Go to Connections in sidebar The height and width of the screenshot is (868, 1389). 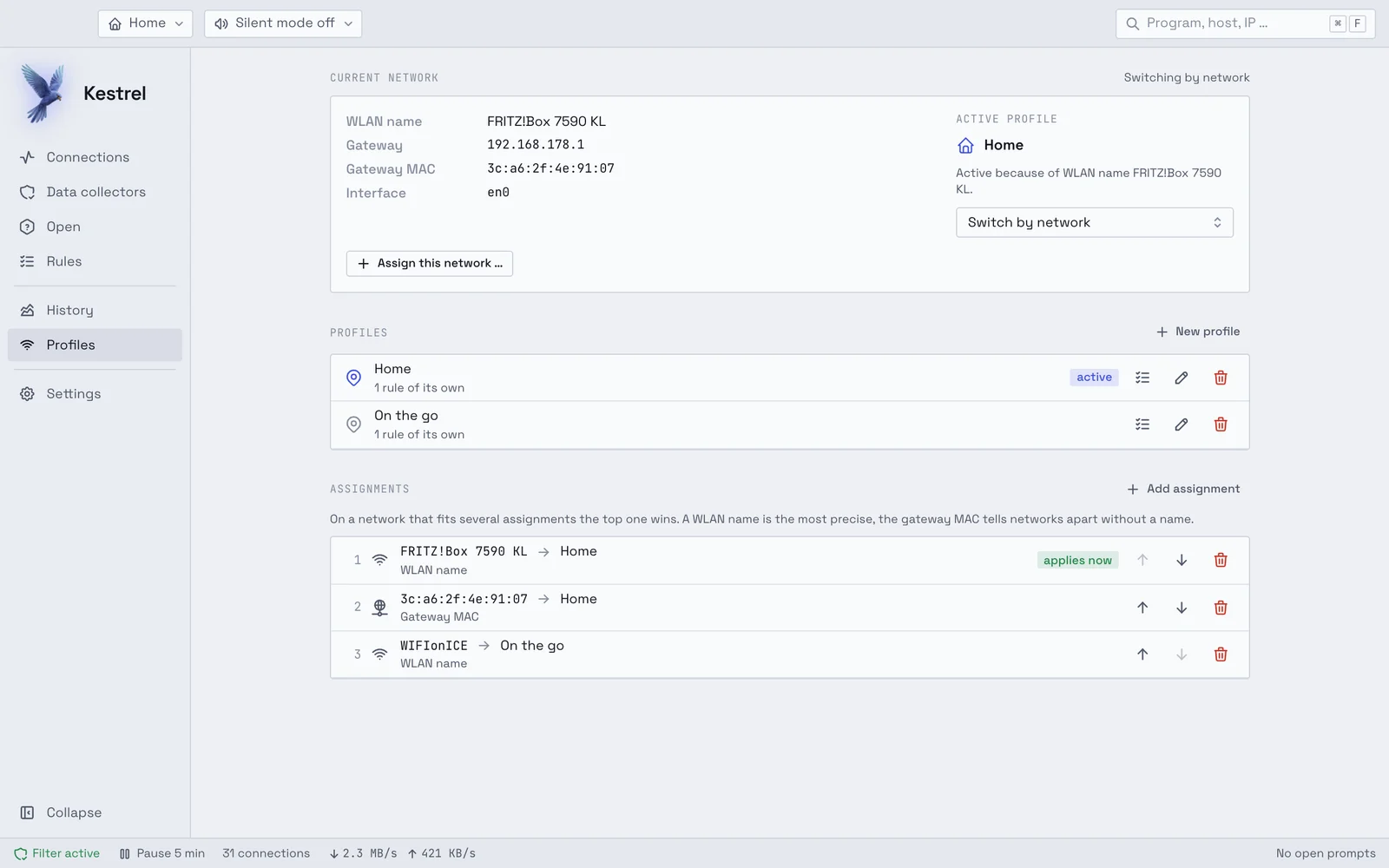click(x=95, y=157)
